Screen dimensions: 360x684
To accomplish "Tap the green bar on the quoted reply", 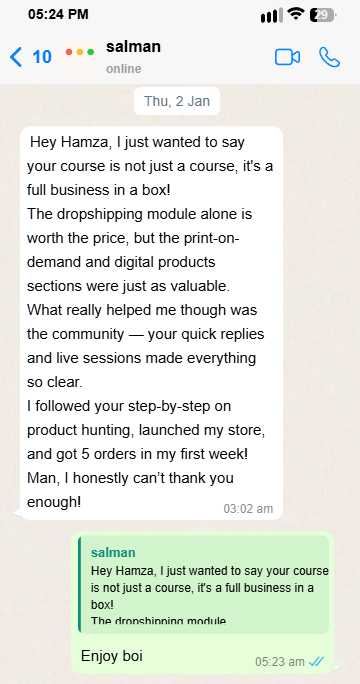I will coord(79,585).
